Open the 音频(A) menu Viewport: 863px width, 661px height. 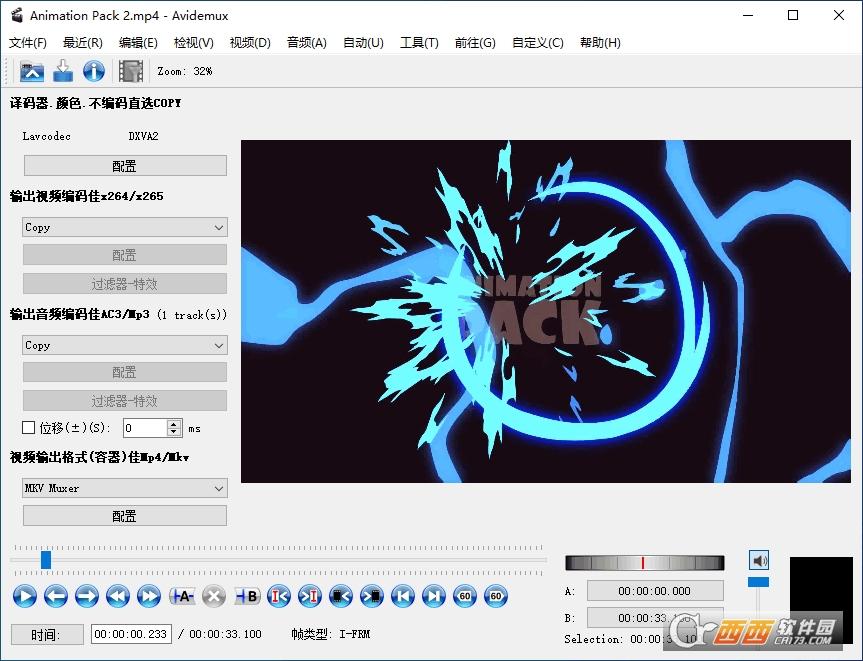307,43
